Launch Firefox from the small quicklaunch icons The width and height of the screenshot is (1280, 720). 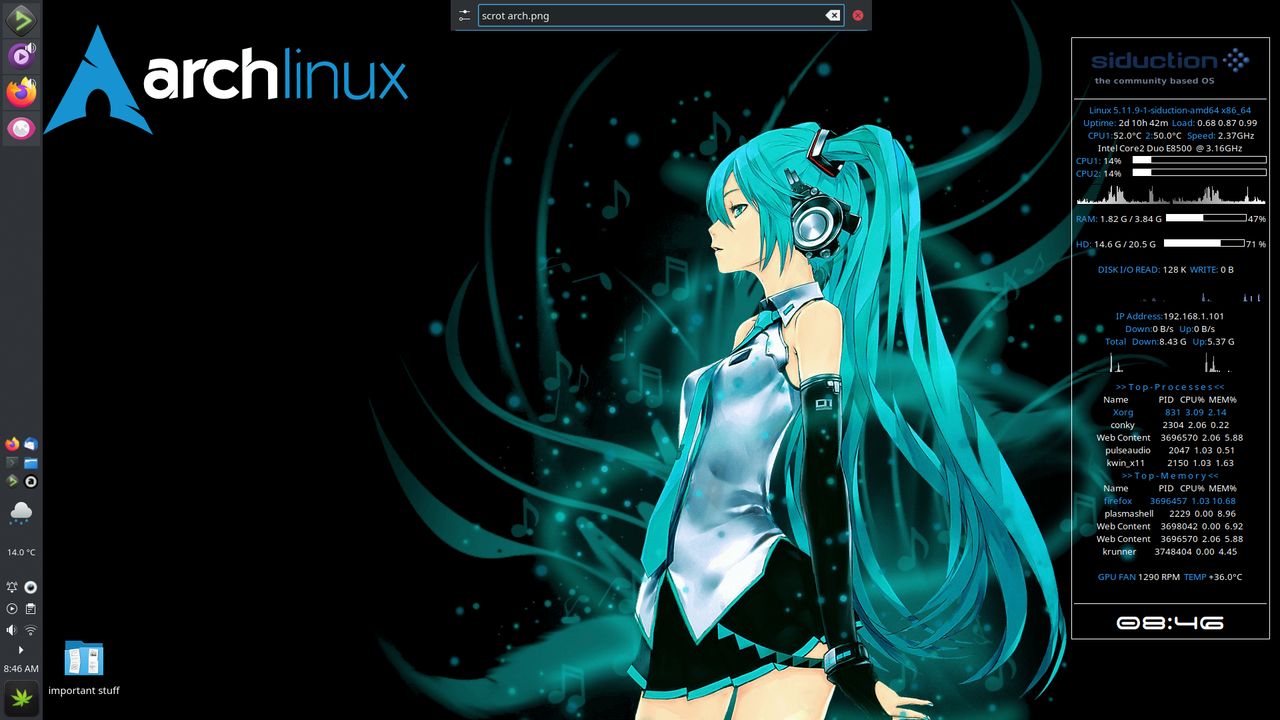click(x=12, y=444)
